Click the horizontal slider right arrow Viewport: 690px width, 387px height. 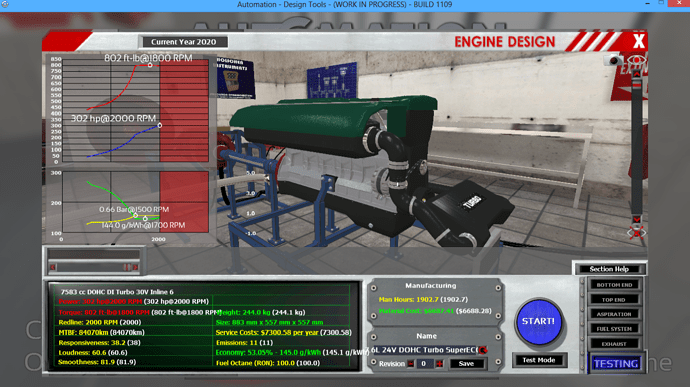pos(136,267)
